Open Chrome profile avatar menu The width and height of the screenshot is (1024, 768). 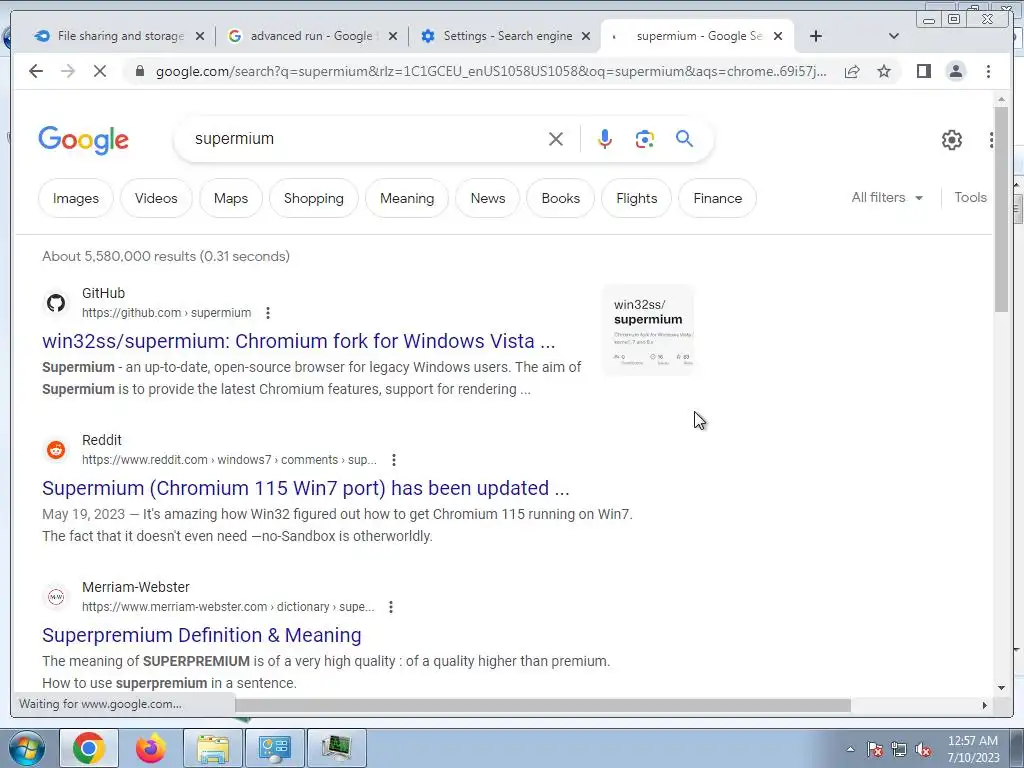955,71
